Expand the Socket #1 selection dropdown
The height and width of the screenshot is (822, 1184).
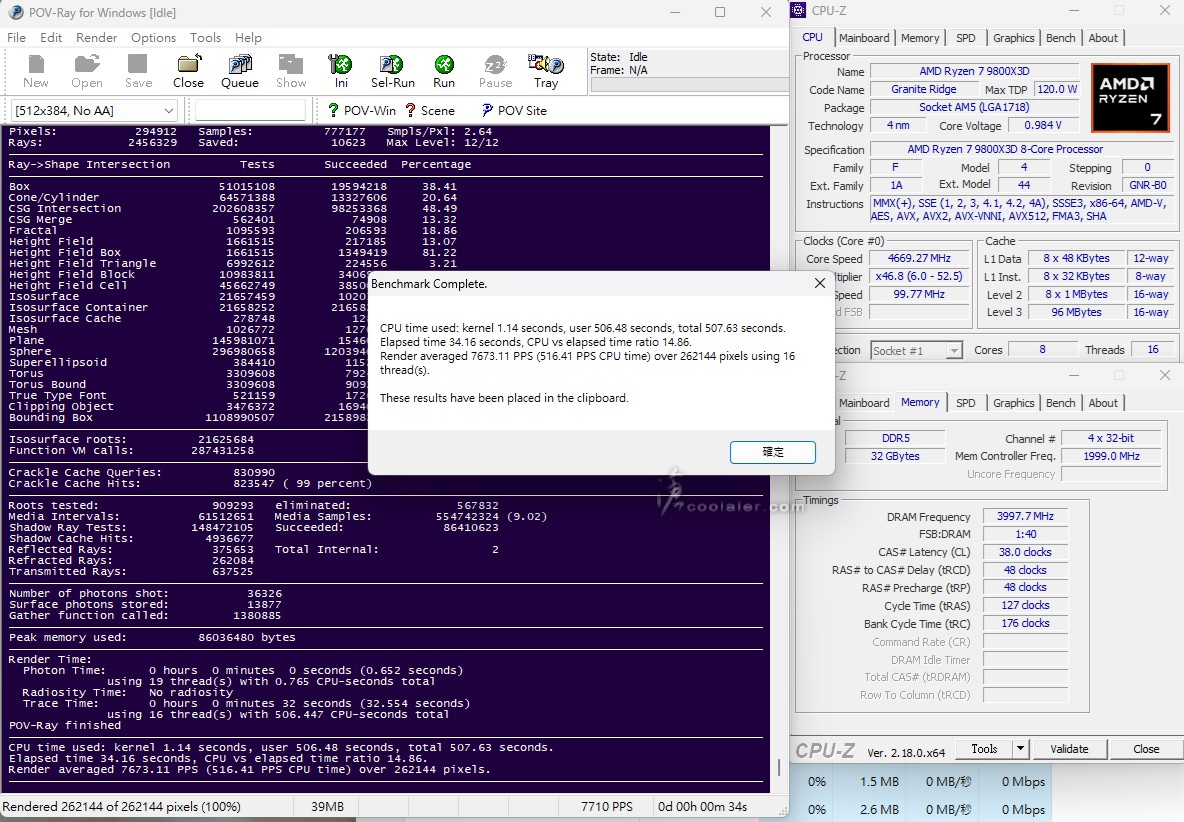click(953, 350)
